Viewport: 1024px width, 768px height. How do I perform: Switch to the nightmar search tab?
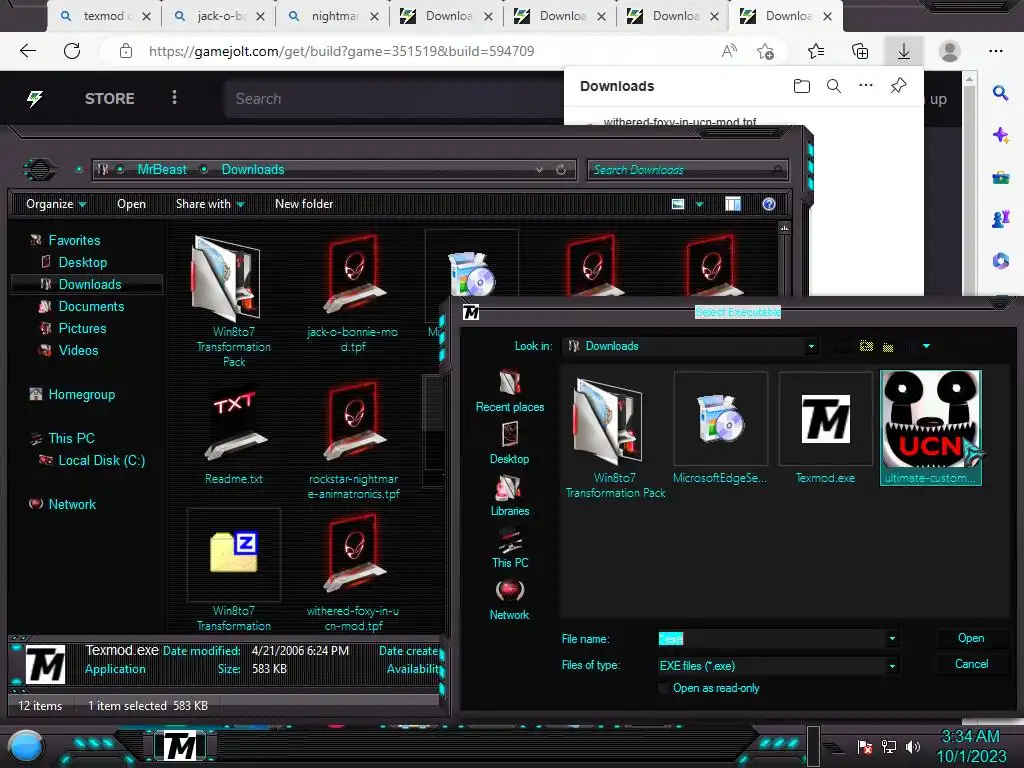pos(333,16)
